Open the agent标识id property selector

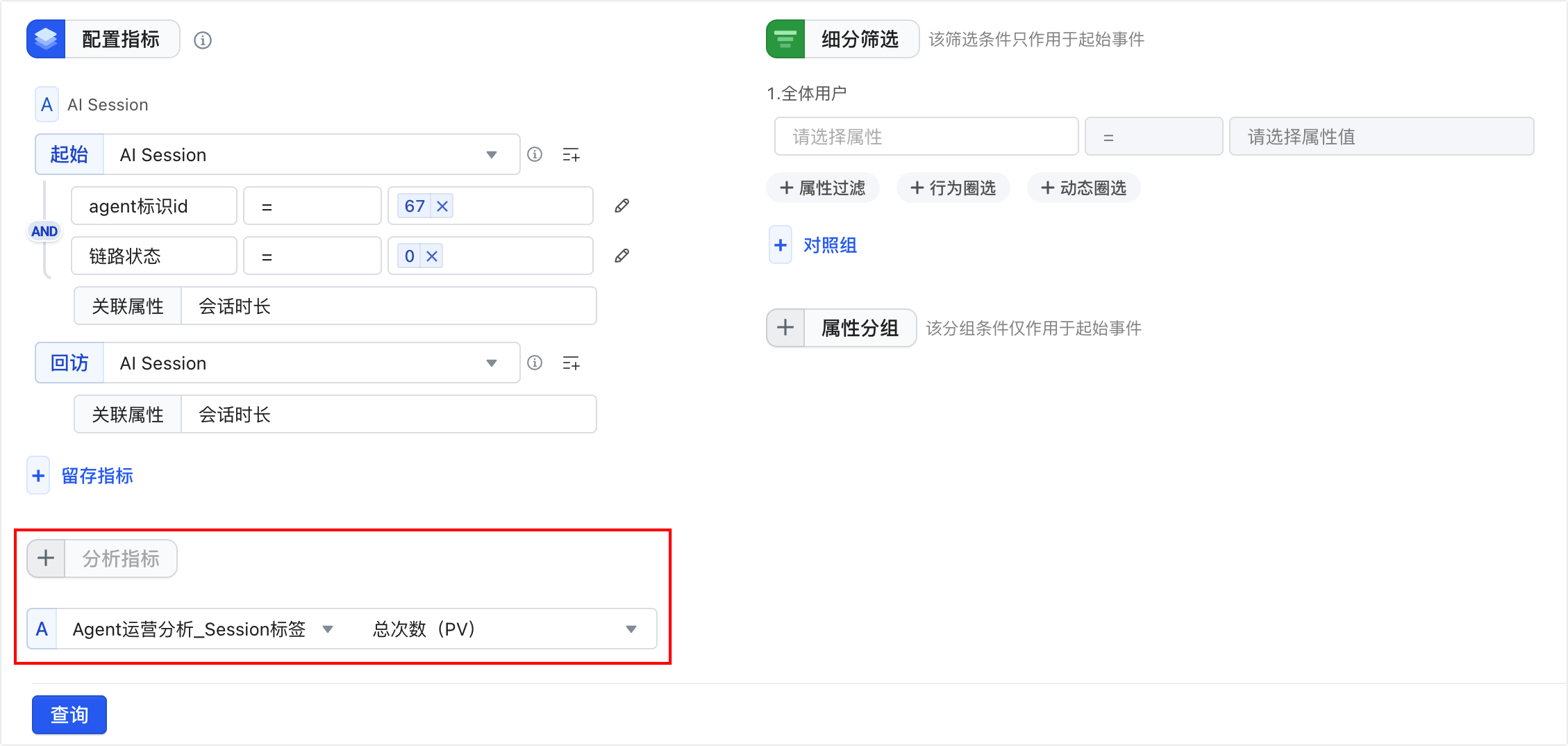pyautogui.click(x=154, y=206)
